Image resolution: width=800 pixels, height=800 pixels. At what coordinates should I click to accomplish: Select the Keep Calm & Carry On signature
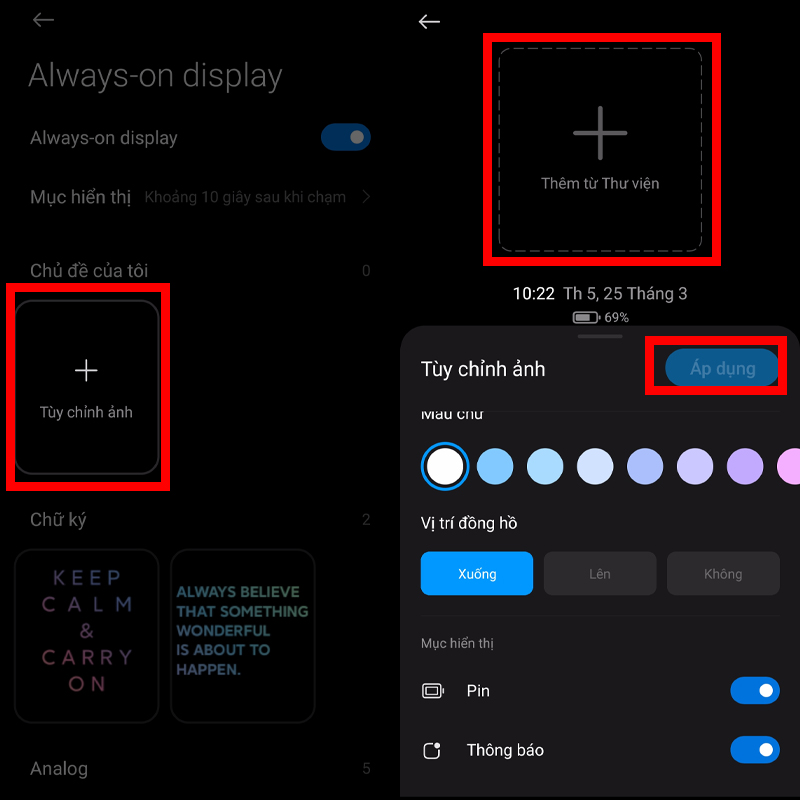point(87,636)
